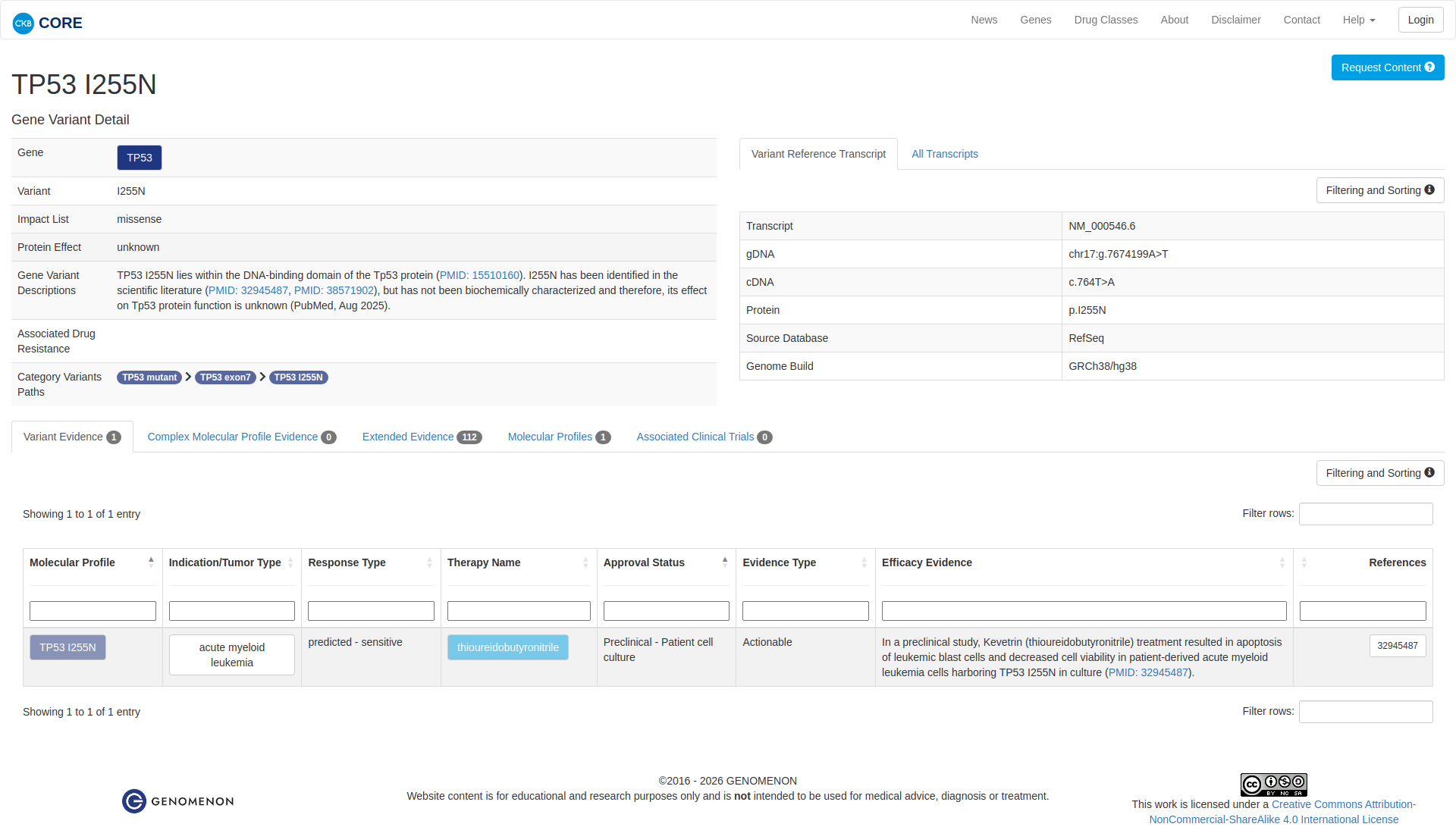Sort by Indication/Tumor Type column arrows

pos(290,562)
